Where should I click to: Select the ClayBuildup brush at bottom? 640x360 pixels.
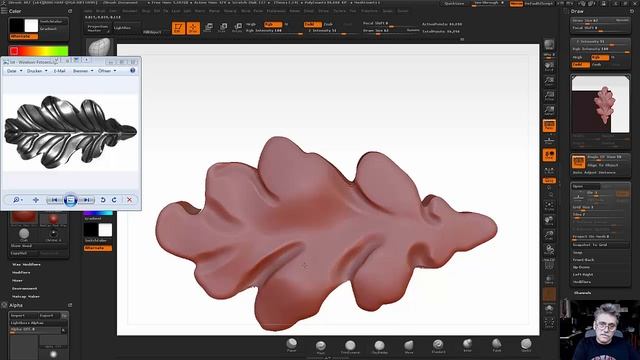[380, 347]
